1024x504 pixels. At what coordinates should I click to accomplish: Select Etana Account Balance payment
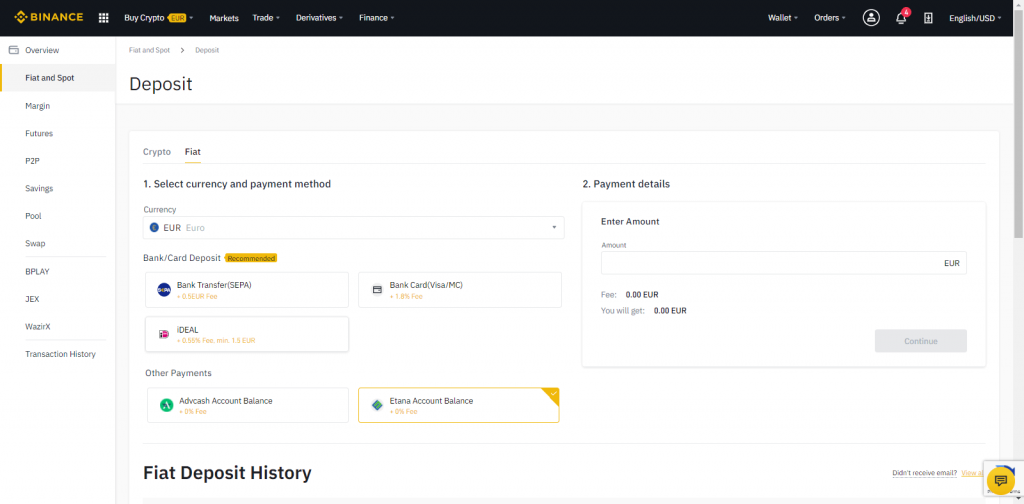point(458,405)
